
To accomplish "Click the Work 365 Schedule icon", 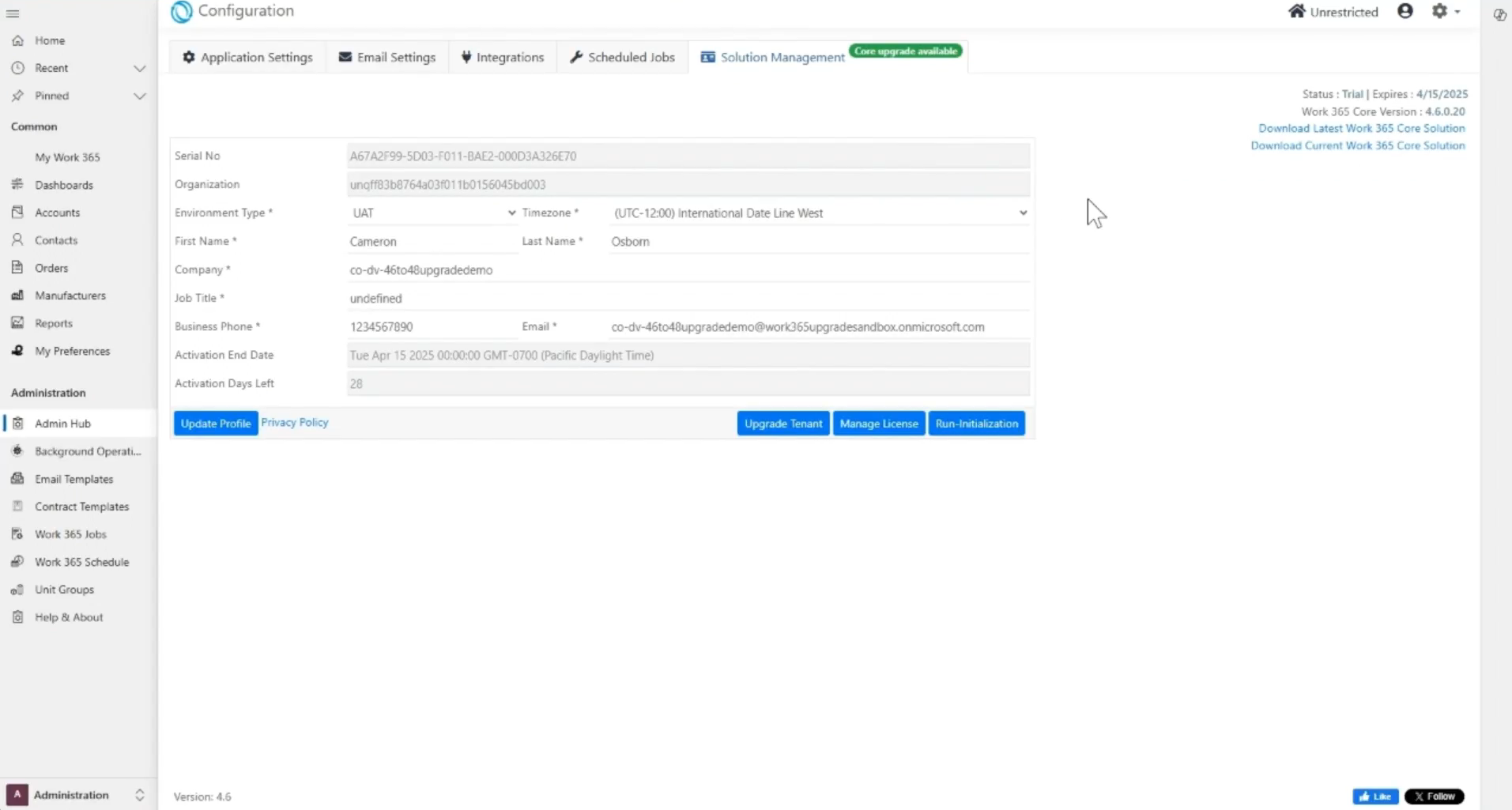I will (17, 562).
